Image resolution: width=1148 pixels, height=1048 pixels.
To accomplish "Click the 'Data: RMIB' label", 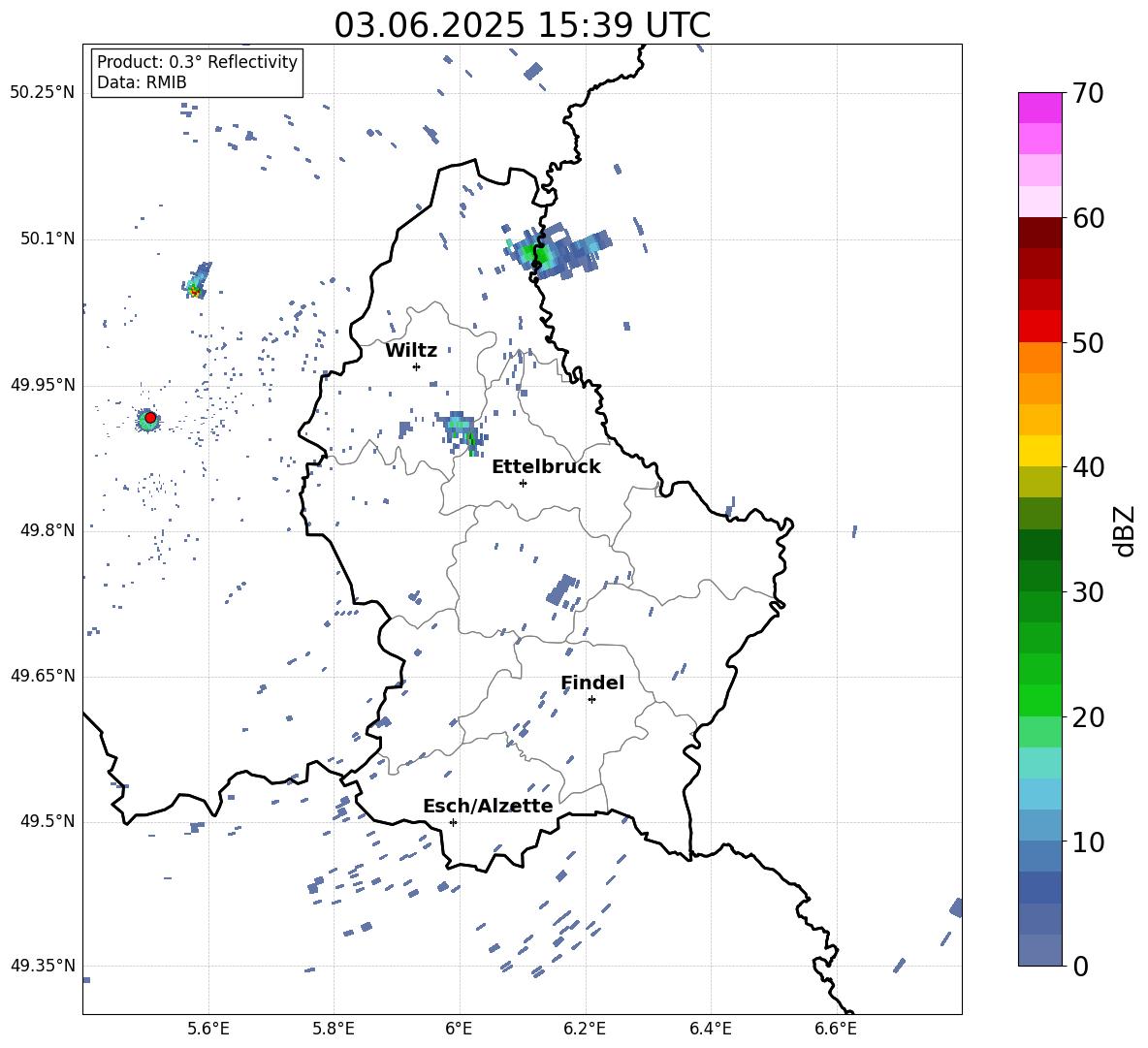I will (142, 82).
